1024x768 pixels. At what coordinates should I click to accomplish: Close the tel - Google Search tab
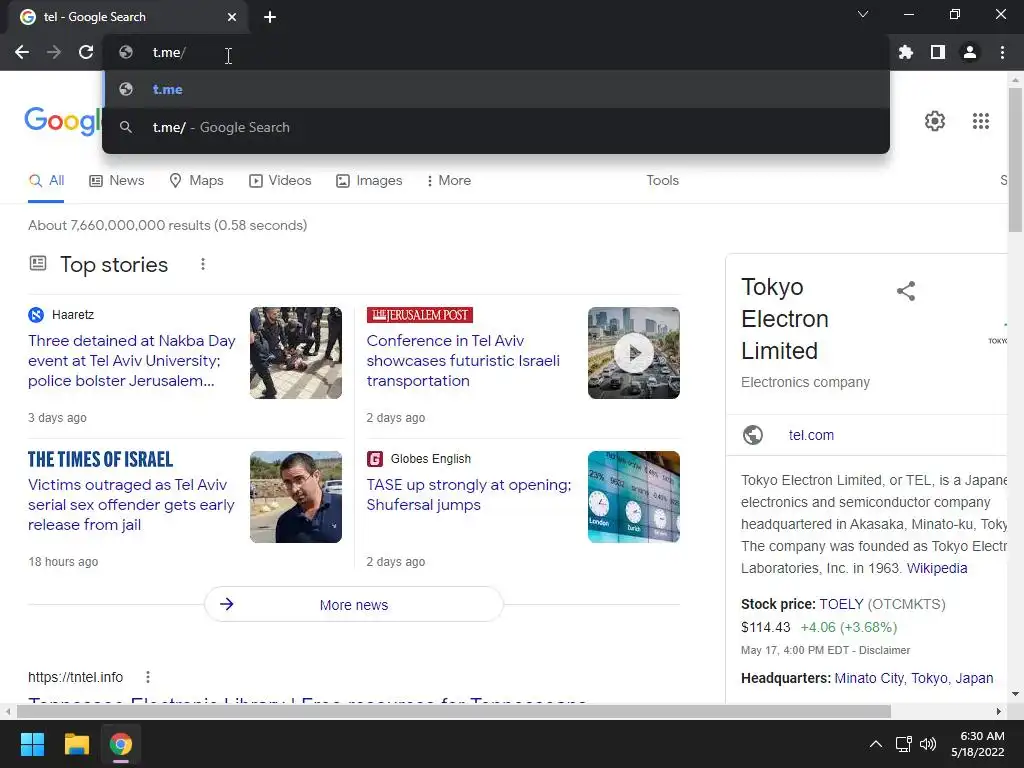pyautogui.click(x=232, y=17)
